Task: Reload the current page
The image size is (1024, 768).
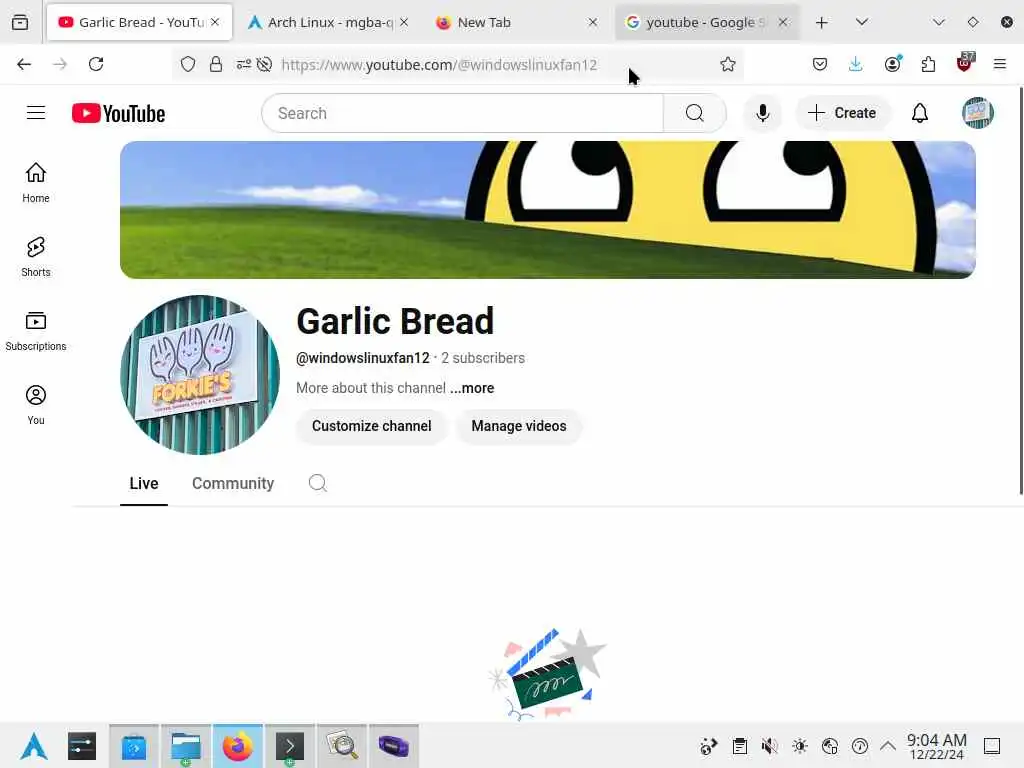Action: tap(96, 64)
